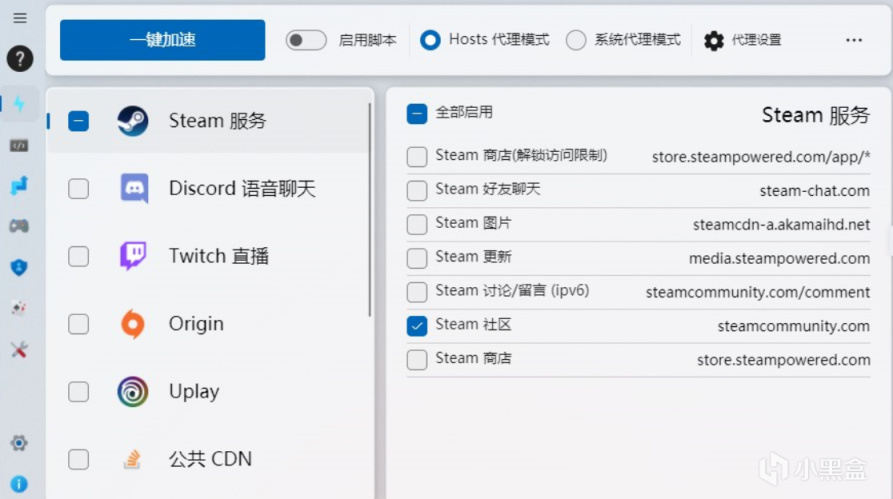Viewport: 893px width, 499px height.
Task: Select the lightning bolt acceleration icon
Action: (19, 104)
